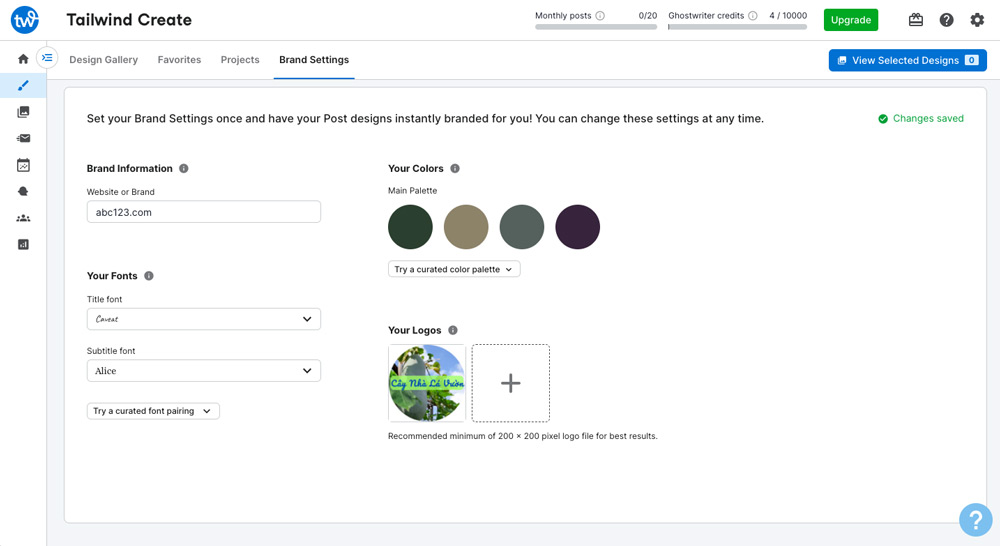Screen dimensions: 1000x546
Task: Open the Subtitle font Alice dropdown
Action: click(203, 371)
